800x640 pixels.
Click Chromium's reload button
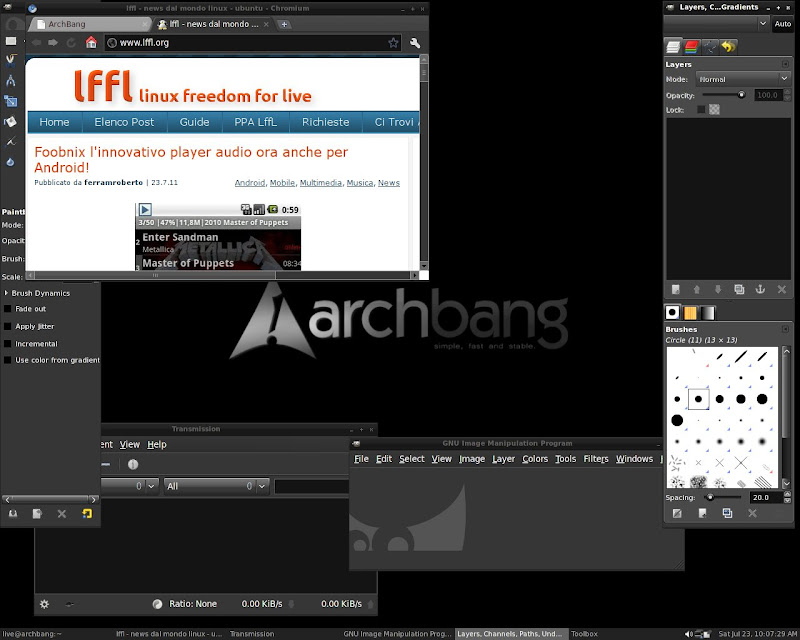click(x=71, y=42)
